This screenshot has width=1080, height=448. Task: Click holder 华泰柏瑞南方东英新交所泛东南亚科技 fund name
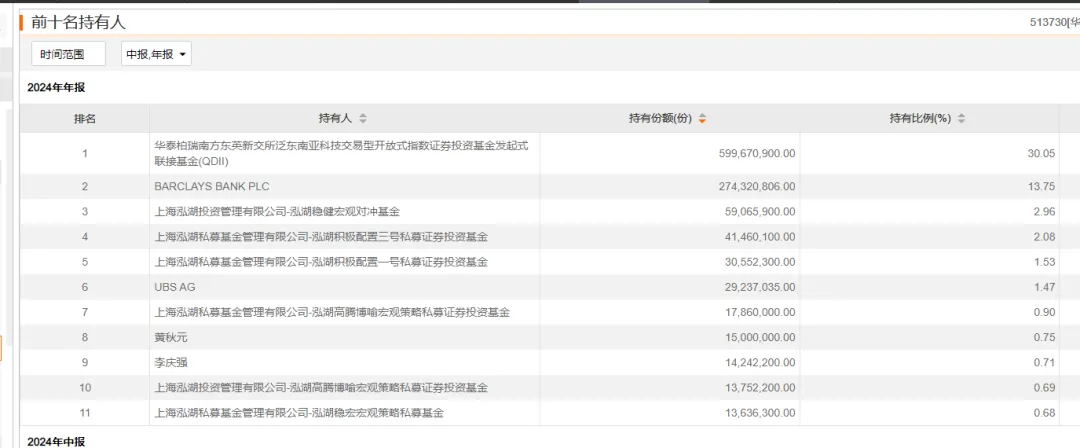coord(342,154)
